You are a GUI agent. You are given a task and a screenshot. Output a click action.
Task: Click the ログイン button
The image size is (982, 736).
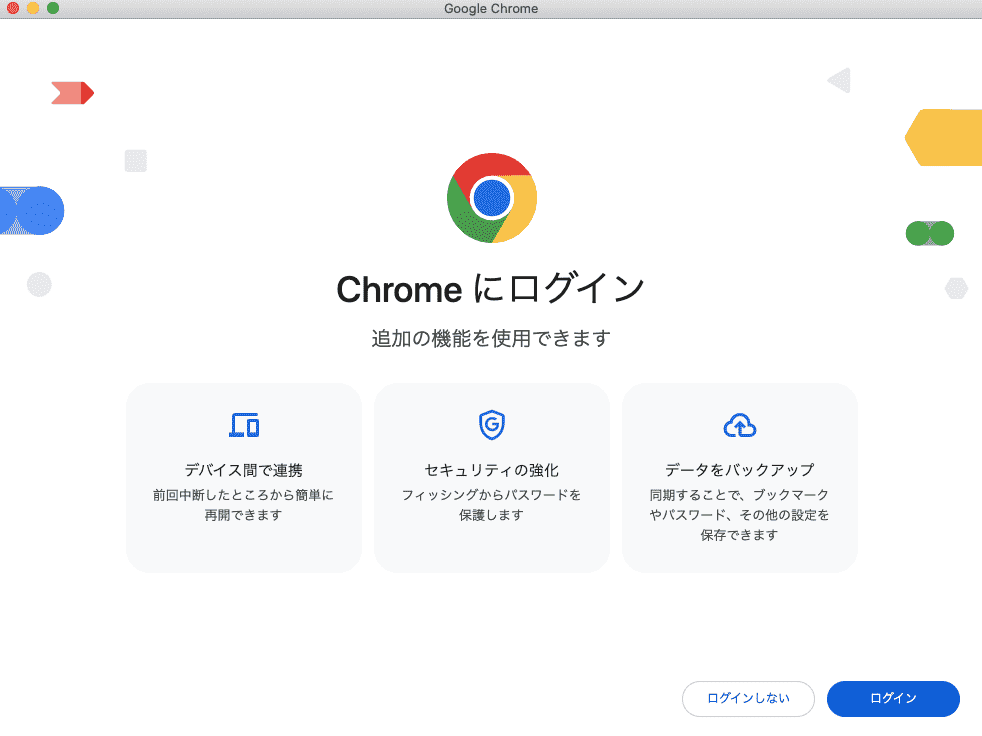point(893,699)
